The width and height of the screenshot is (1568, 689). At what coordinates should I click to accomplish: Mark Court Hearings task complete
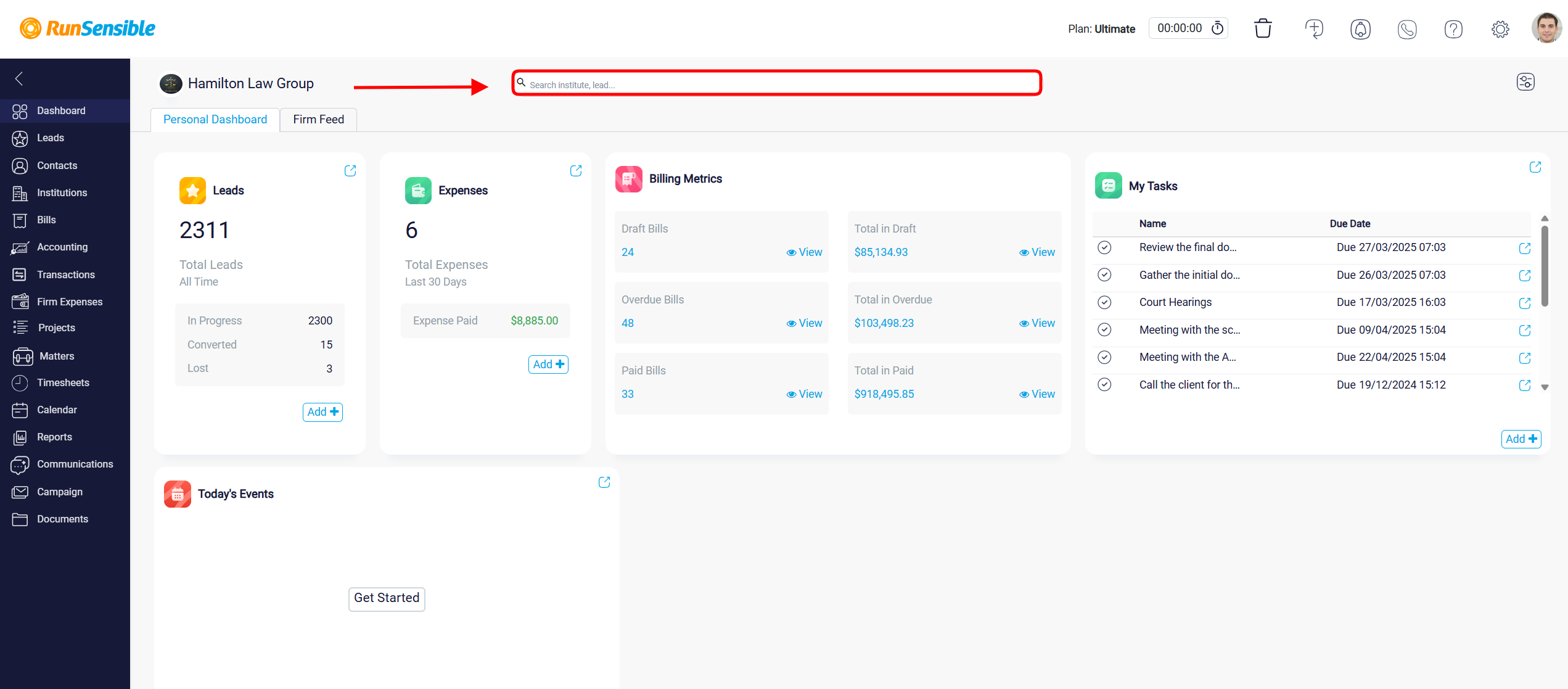pyautogui.click(x=1104, y=302)
